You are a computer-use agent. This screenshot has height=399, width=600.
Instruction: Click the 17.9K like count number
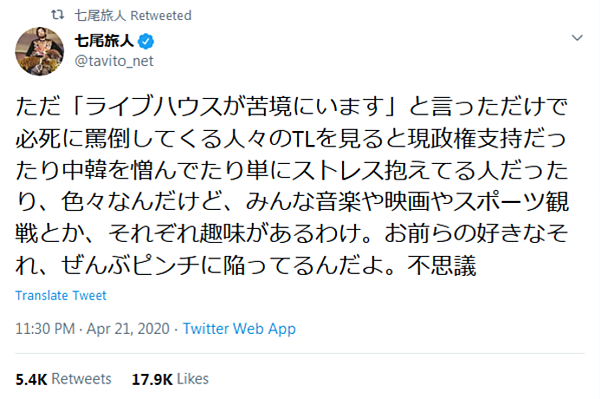click(152, 379)
